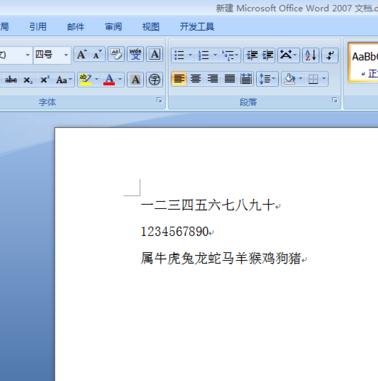The height and width of the screenshot is (381, 378).
Task: Open the Phonetic Guide (wén) tool
Action: (x=135, y=54)
